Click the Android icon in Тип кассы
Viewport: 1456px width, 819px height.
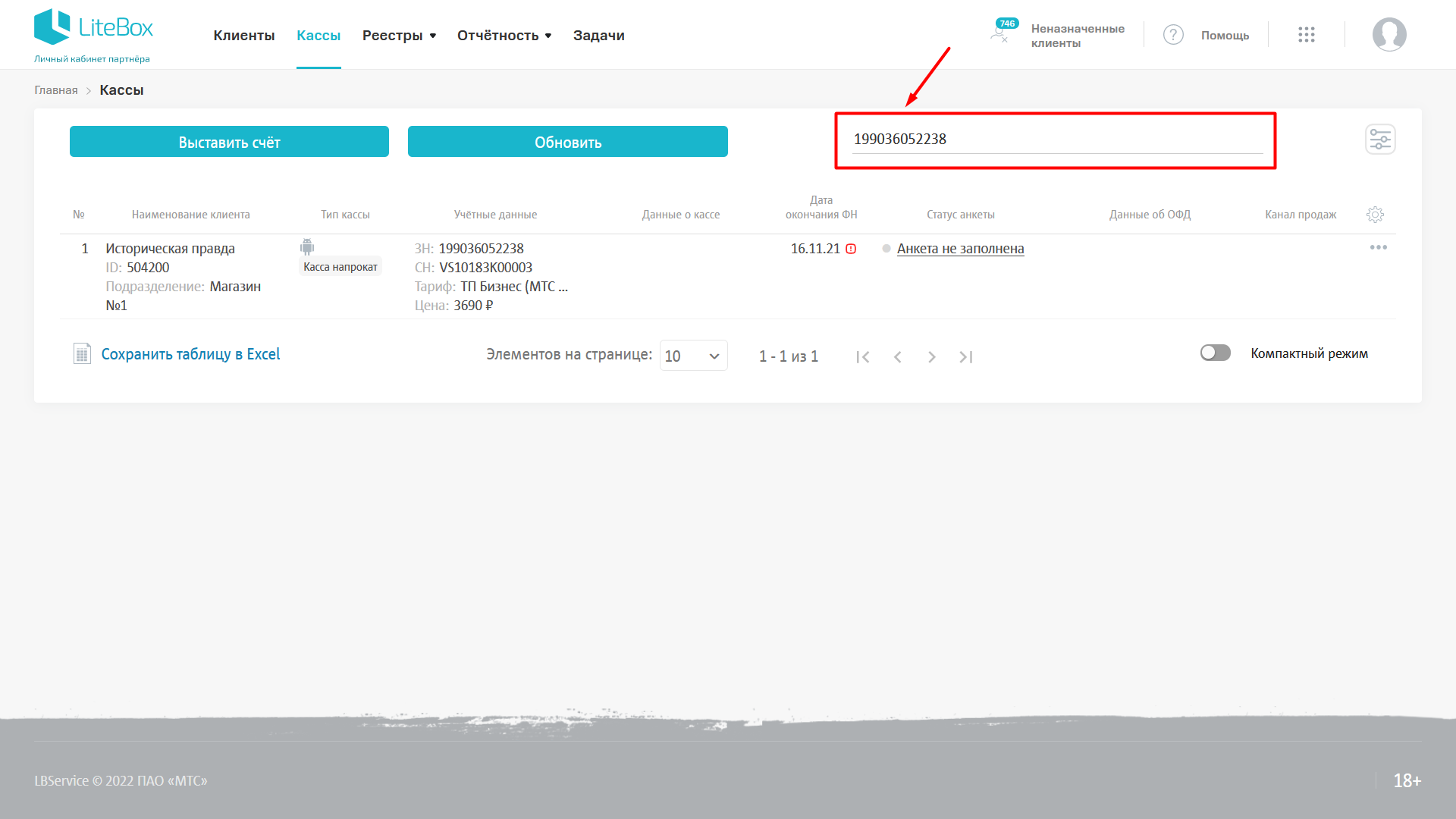click(x=307, y=247)
